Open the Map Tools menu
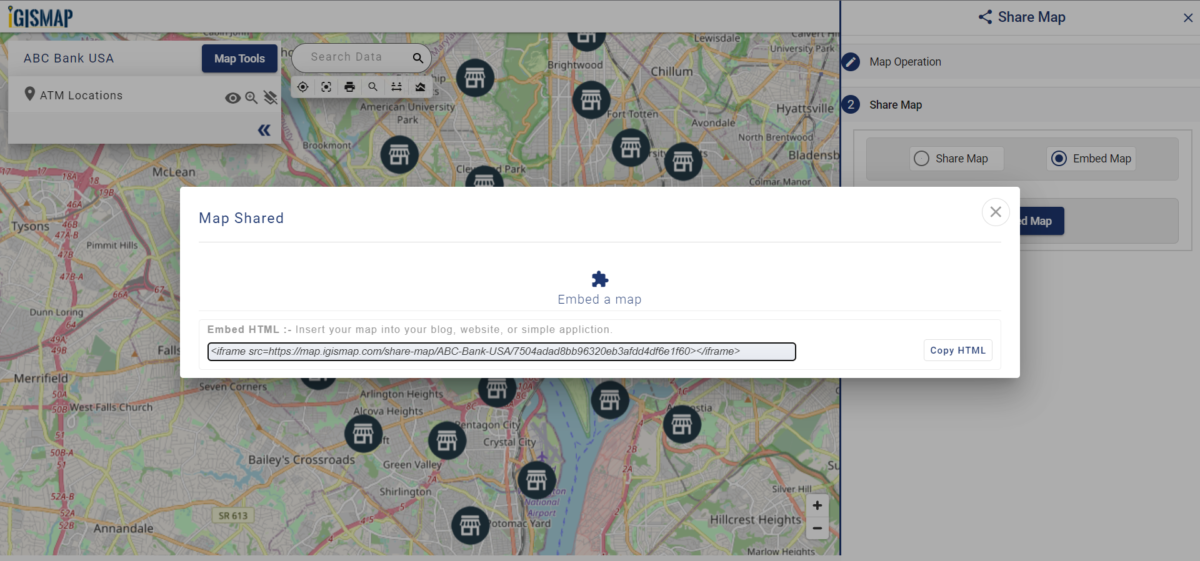1200x561 pixels. [239, 59]
